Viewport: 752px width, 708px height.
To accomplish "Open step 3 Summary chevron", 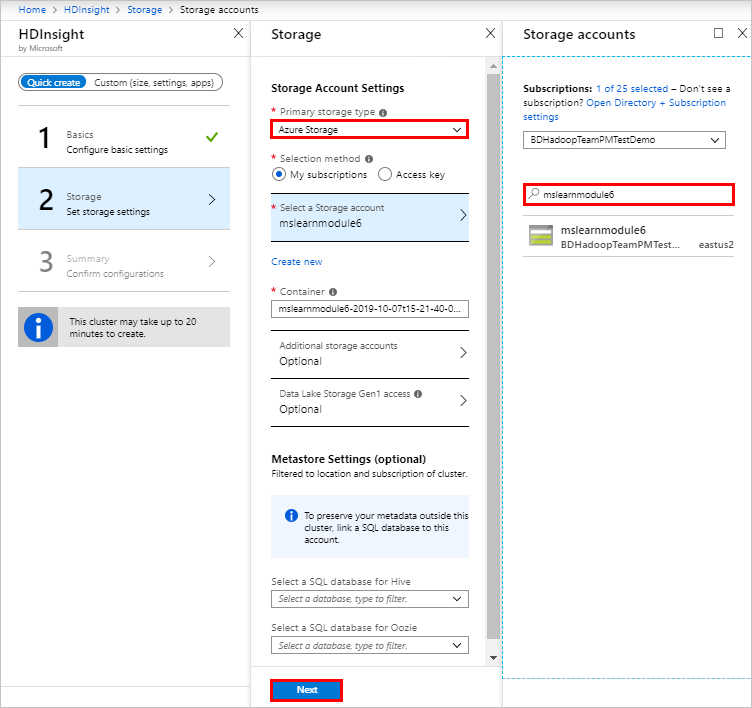I will [212, 261].
